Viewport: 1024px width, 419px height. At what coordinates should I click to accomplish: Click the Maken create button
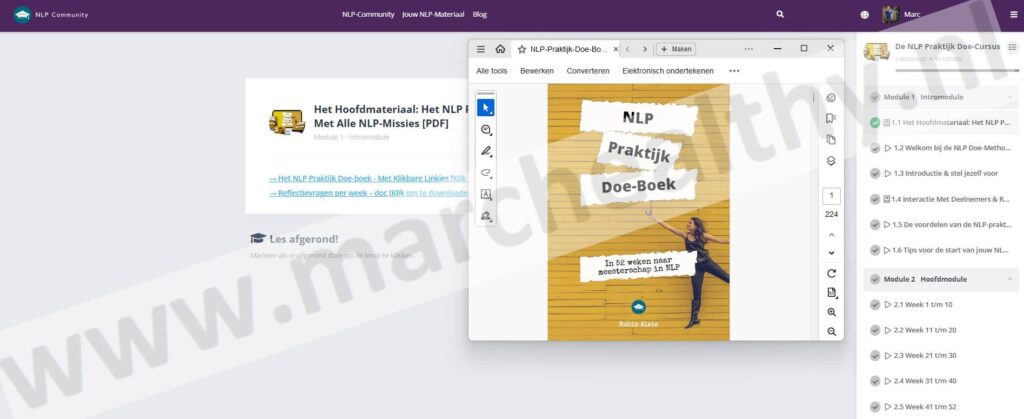[676, 49]
